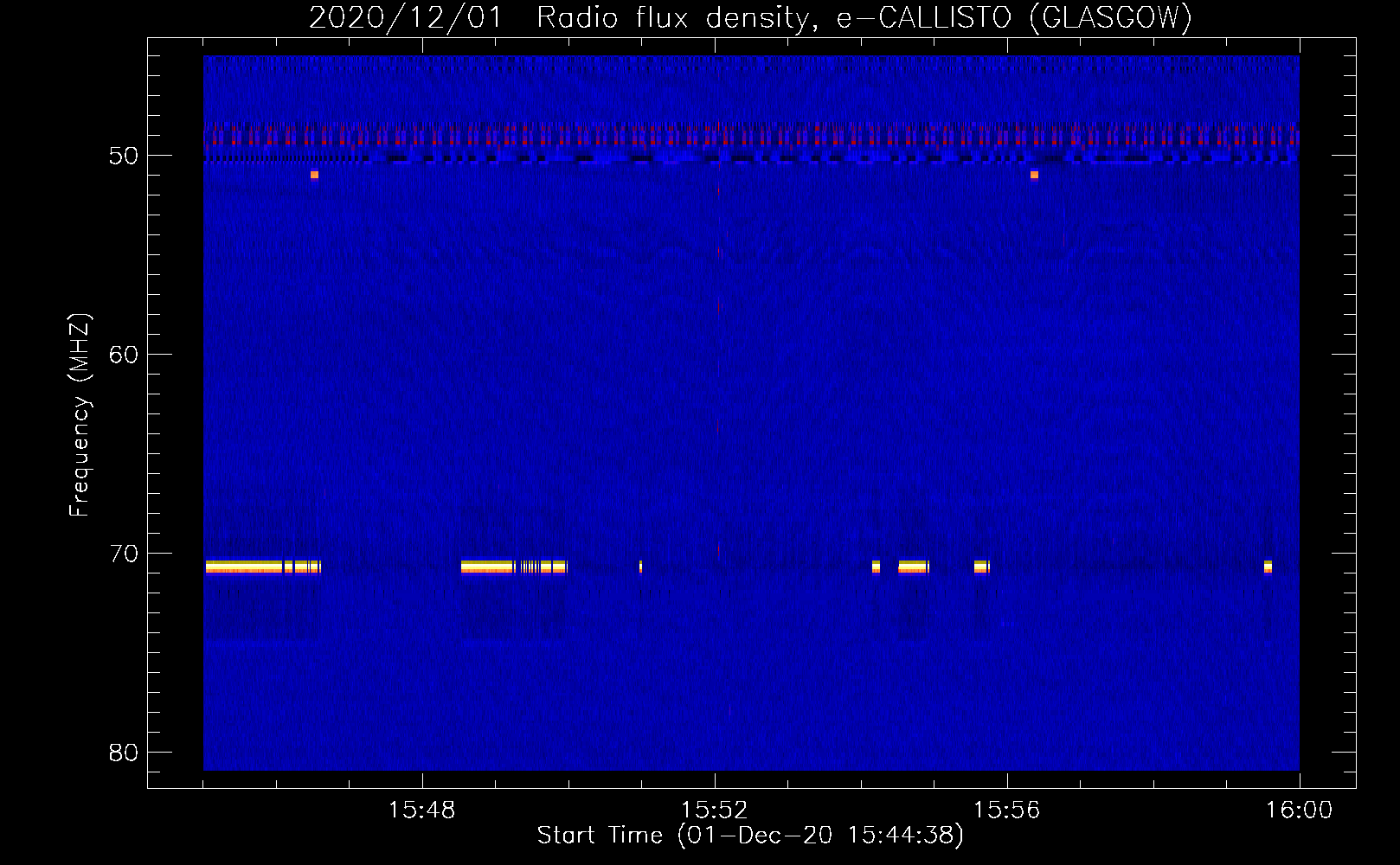Select the 80 frequency tick label
Image resolution: width=1400 pixels, height=865 pixels.
(x=124, y=753)
